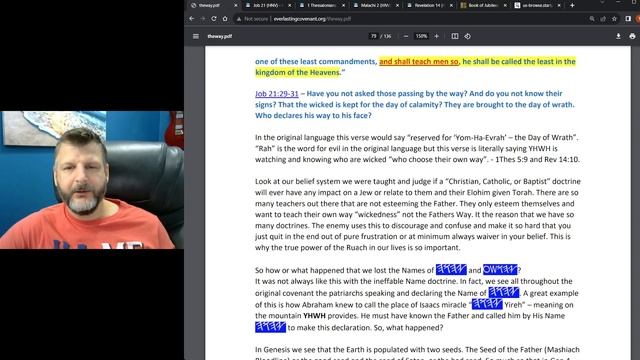Click the theway.pdf title in PDF toolbar
Screen dimensions: 640x360
pos(220,36)
